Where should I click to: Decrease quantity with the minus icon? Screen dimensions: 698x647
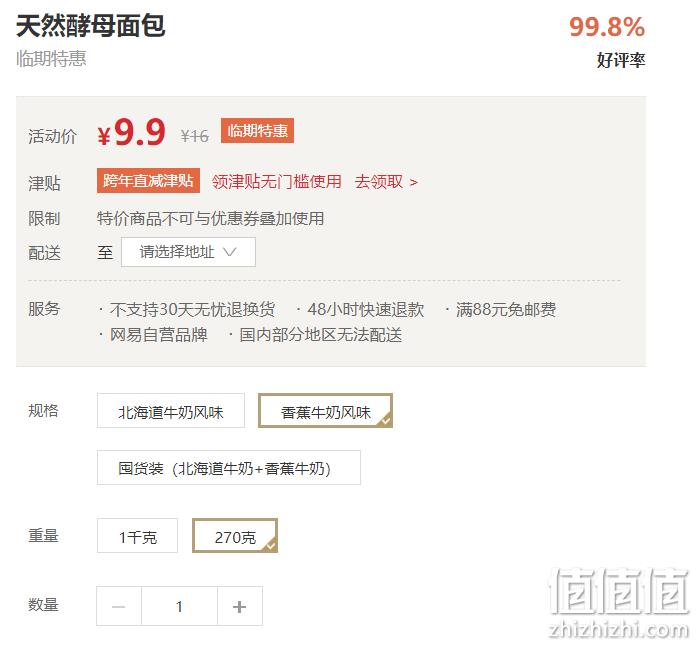click(x=119, y=606)
